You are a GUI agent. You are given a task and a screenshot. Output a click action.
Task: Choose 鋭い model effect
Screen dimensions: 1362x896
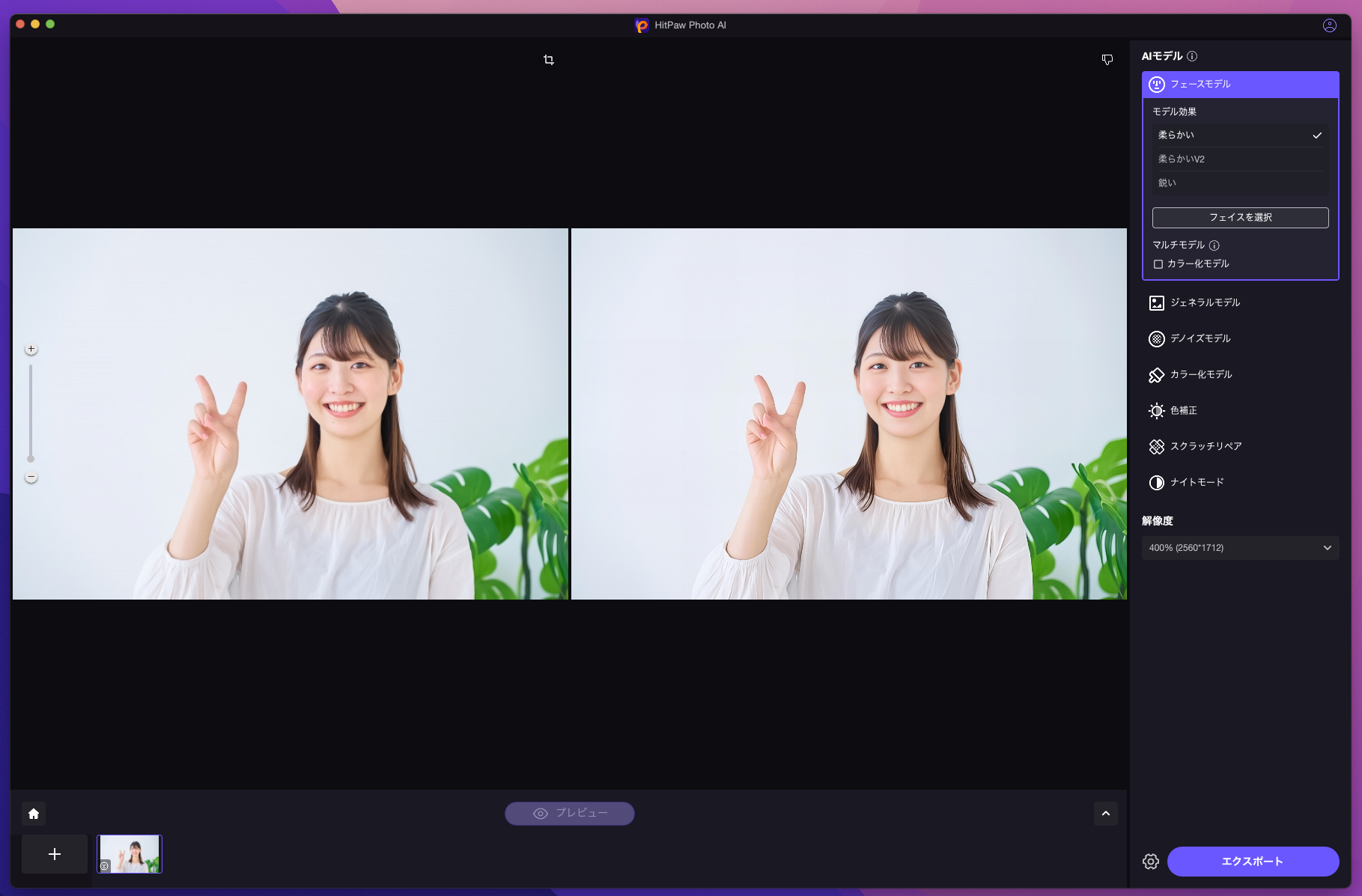[x=1241, y=183]
